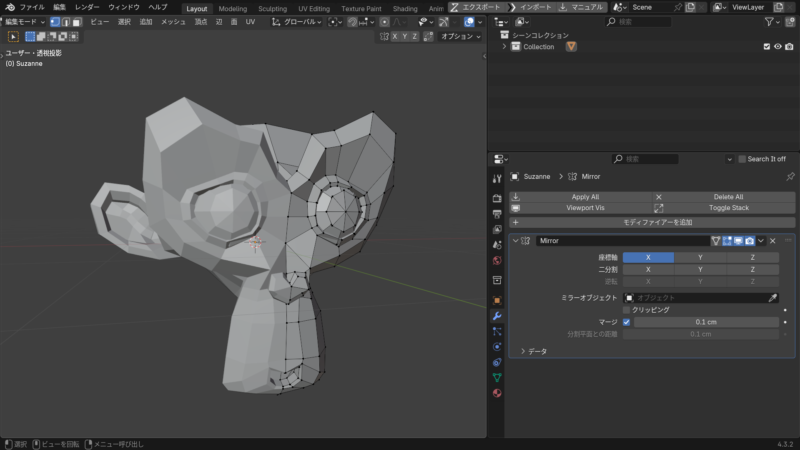Click eyedropper for mirror object
This screenshot has width=800, height=450.
[773, 298]
